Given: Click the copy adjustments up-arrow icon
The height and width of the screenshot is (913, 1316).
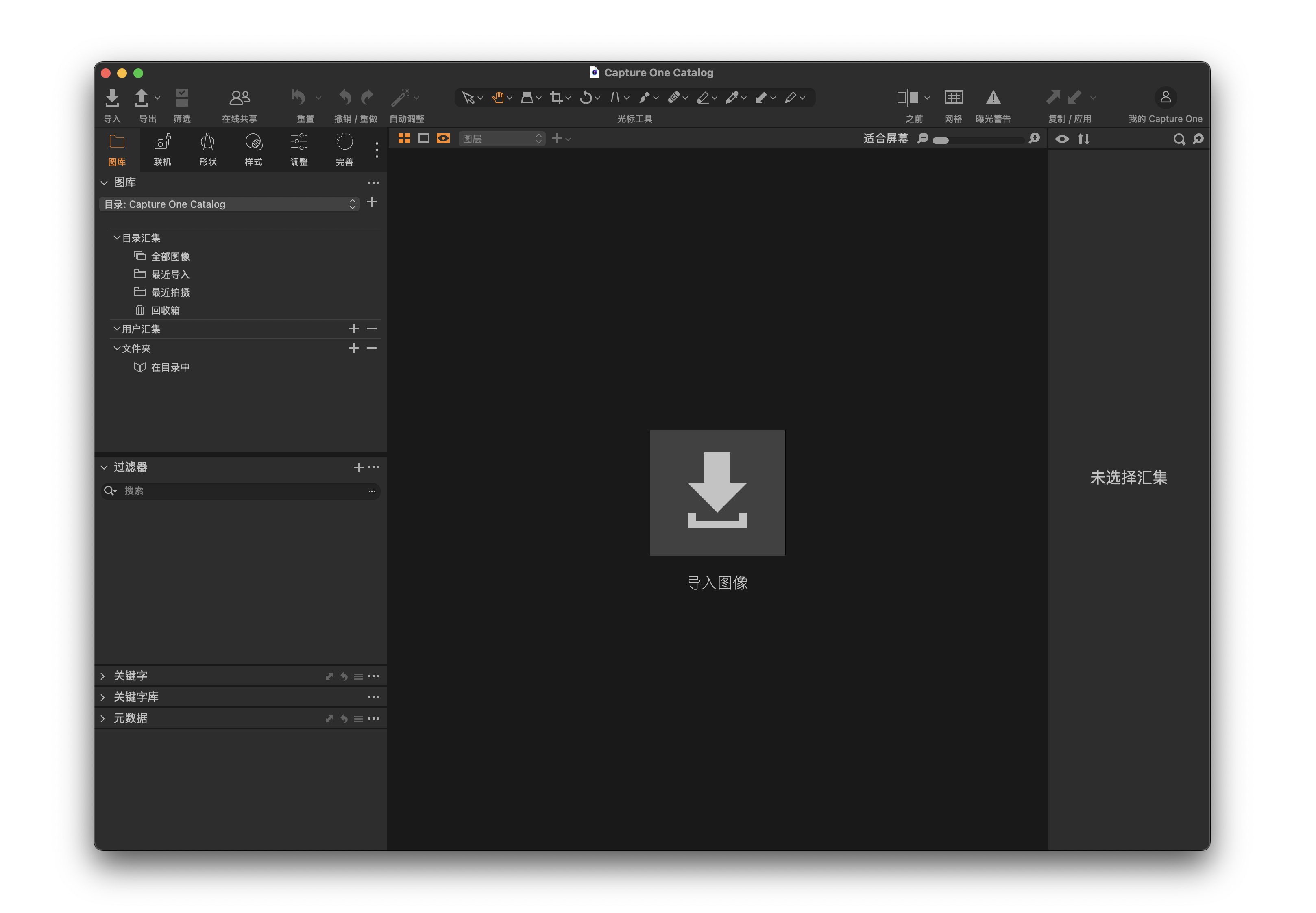Looking at the screenshot, I should (x=1053, y=97).
